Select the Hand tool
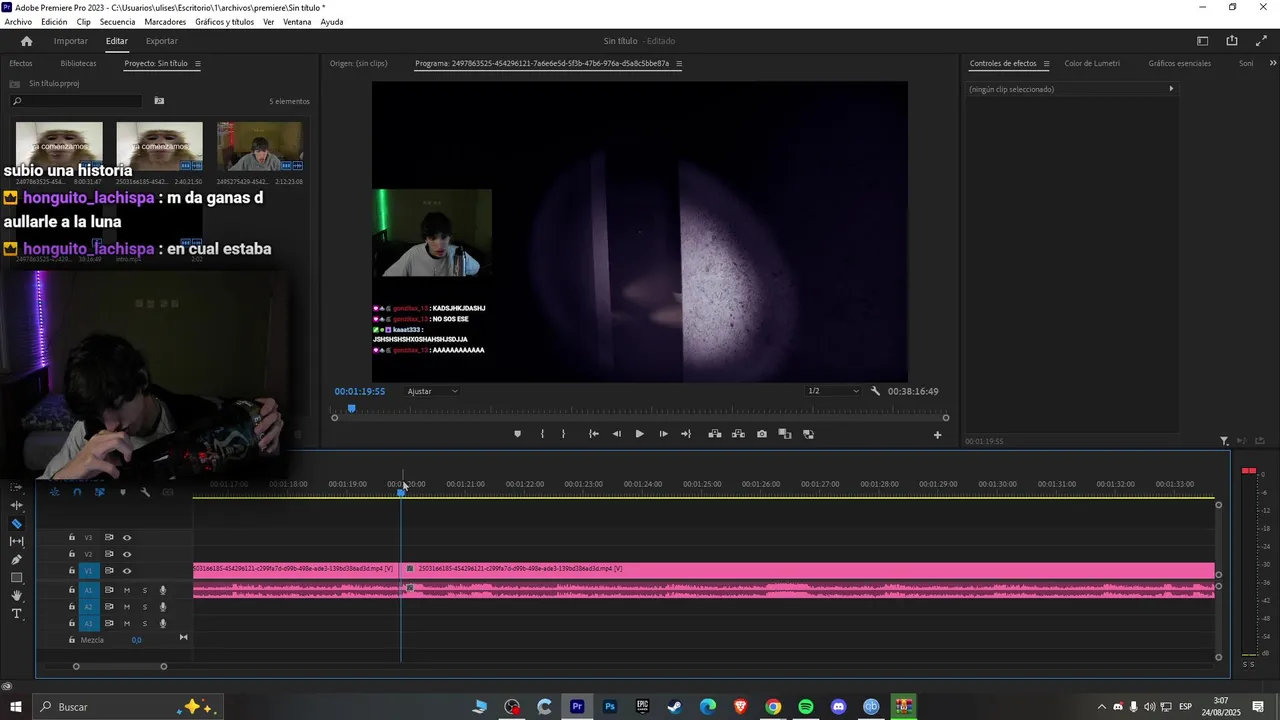This screenshot has width=1280, height=720. pyautogui.click(x=16, y=595)
